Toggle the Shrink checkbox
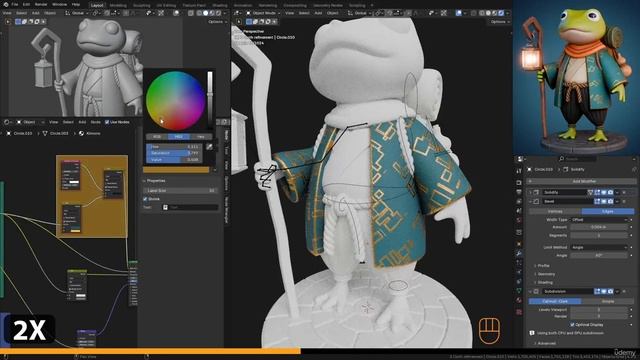Image resolution: width=640 pixels, height=360 pixels. 145,199
